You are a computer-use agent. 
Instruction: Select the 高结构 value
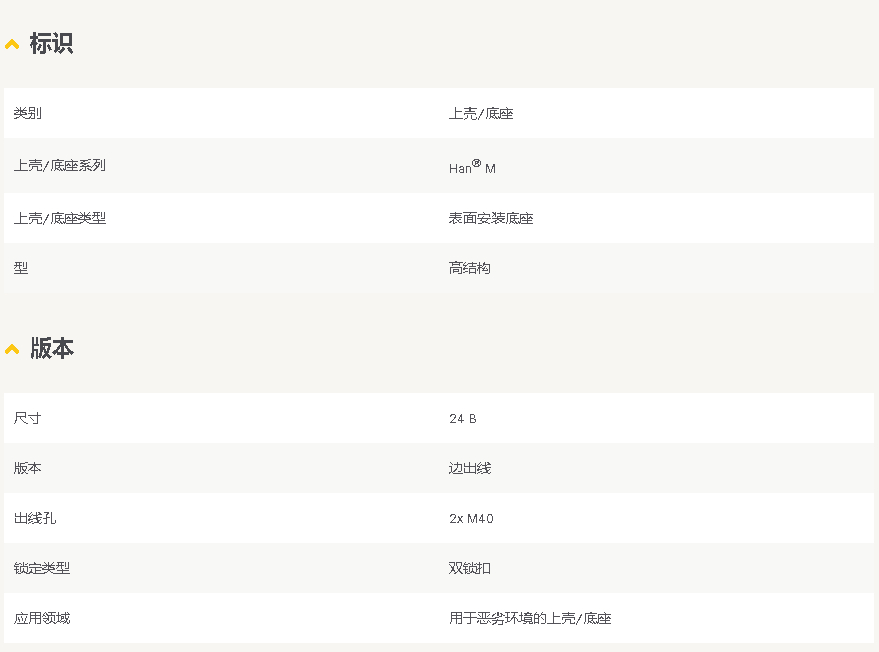[x=469, y=268]
